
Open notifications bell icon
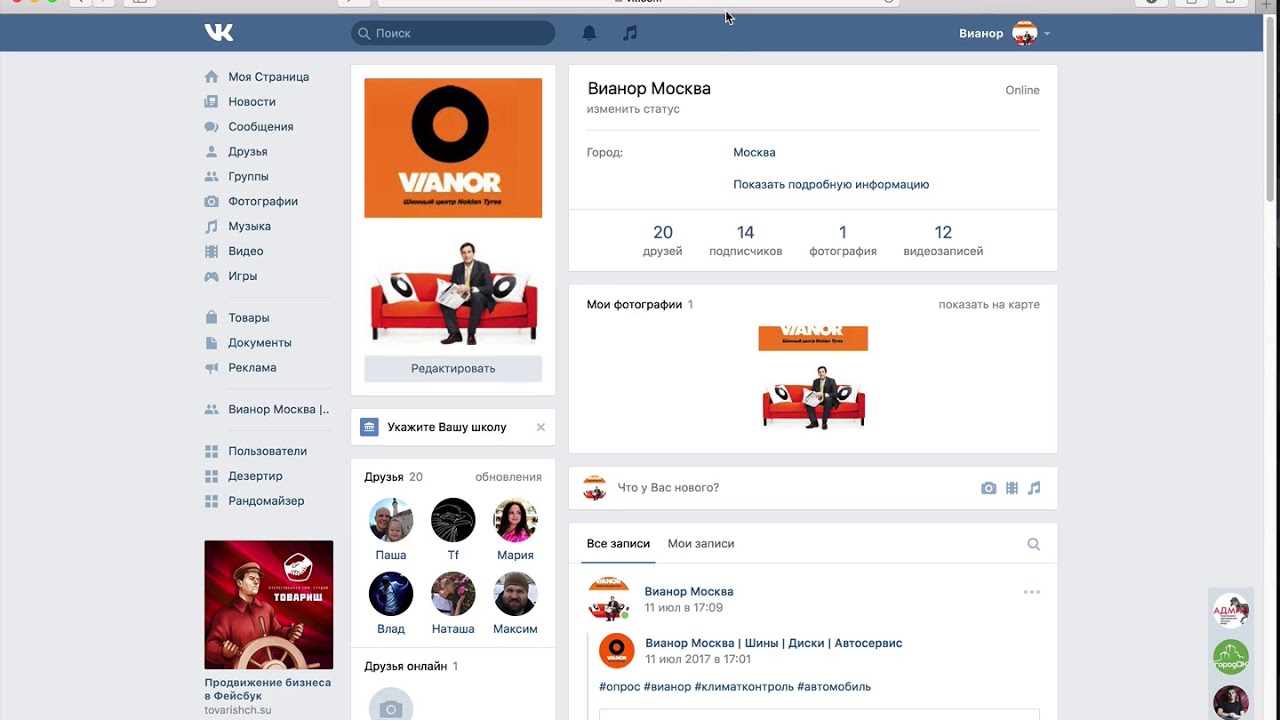[x=589, y=33]
